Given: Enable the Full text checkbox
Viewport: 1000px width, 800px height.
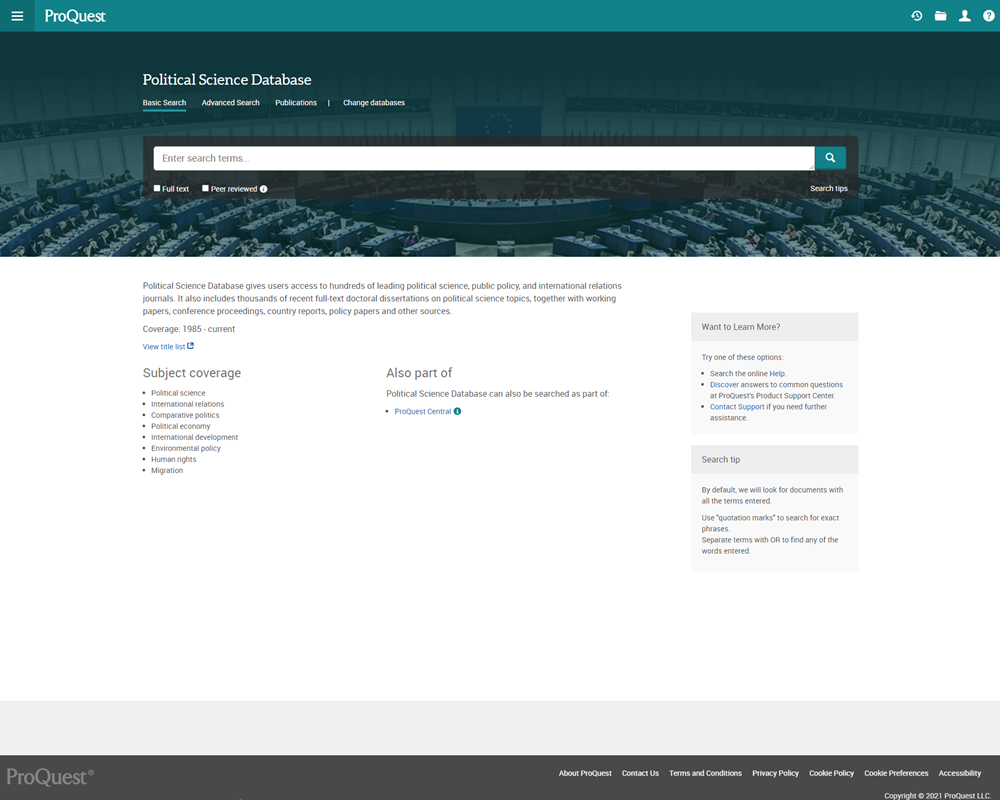Looking at the screenshot, I should [x=156, y=188].
